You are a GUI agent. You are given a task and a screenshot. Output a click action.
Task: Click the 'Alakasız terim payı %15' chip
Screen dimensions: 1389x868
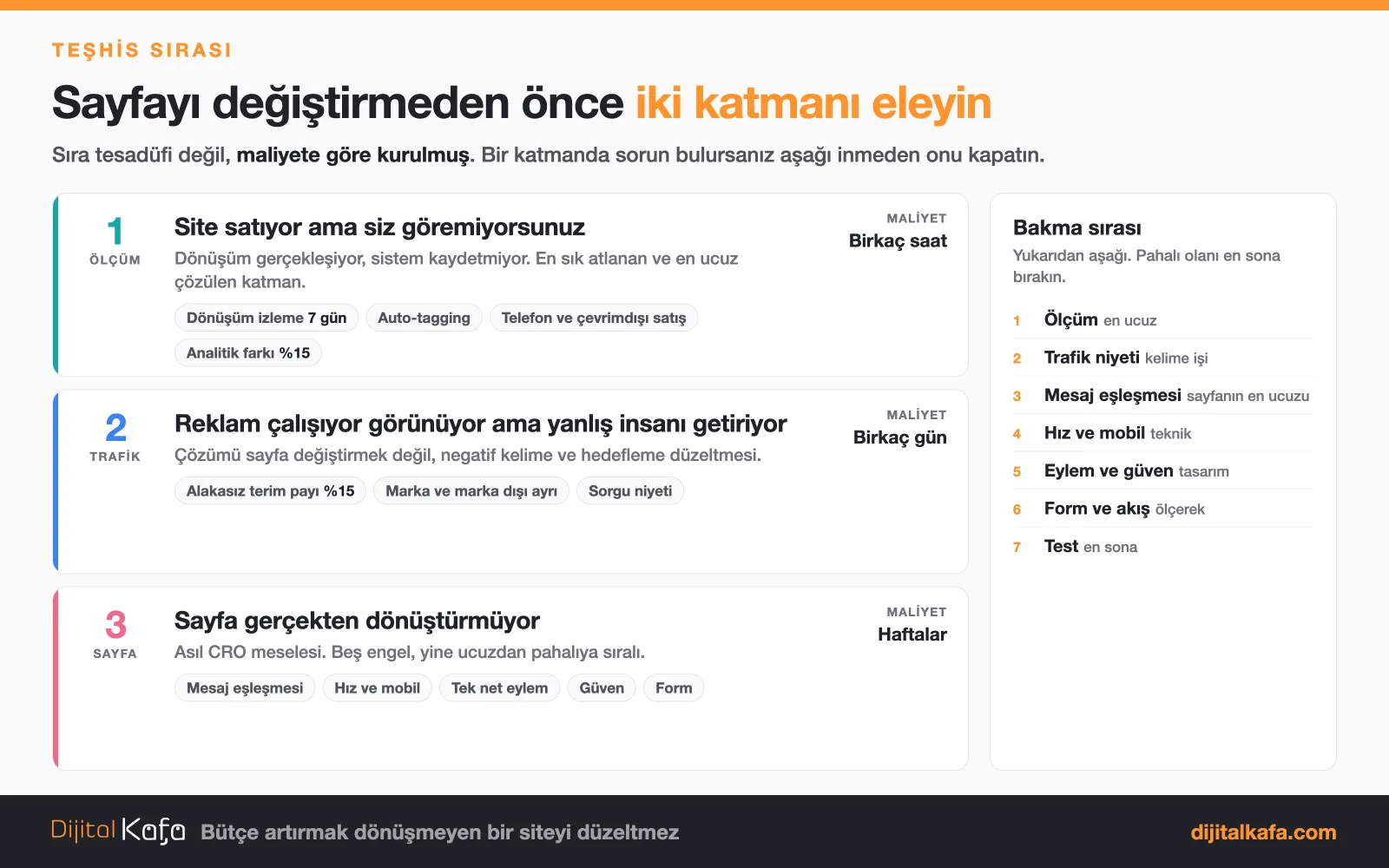[270, 490]
